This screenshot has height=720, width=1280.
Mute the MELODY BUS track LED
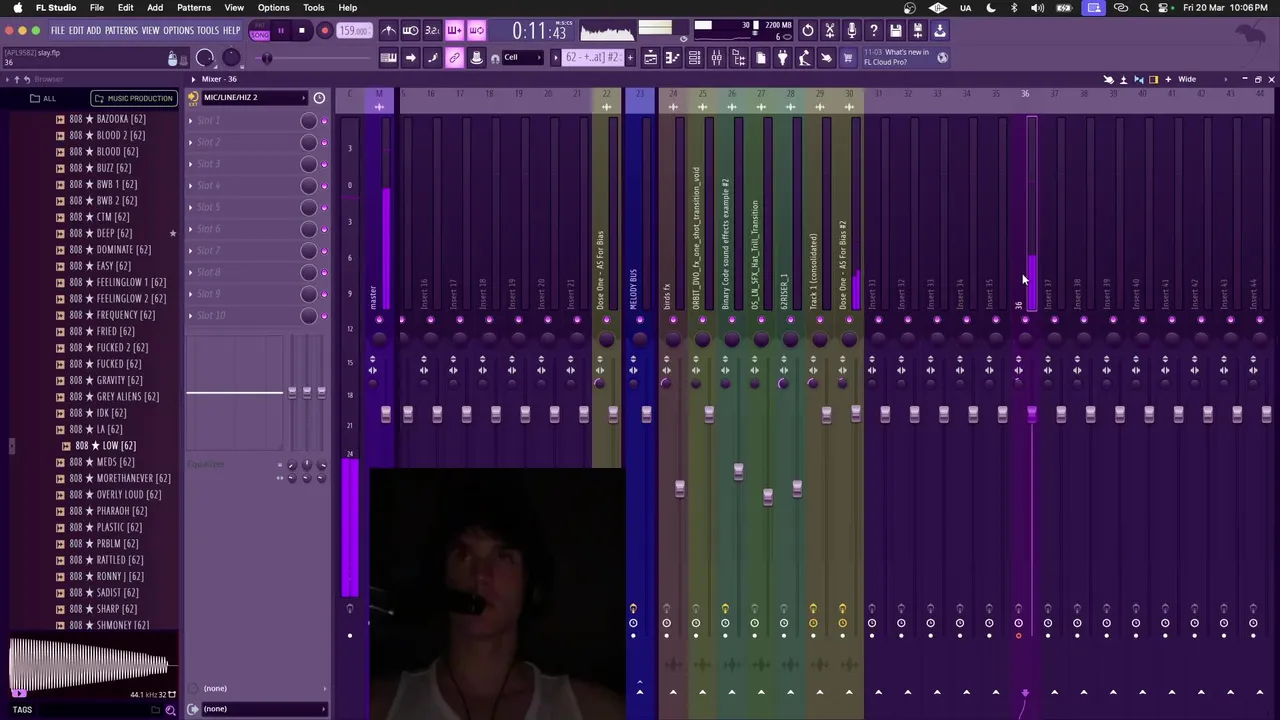(x=640, y=320)
